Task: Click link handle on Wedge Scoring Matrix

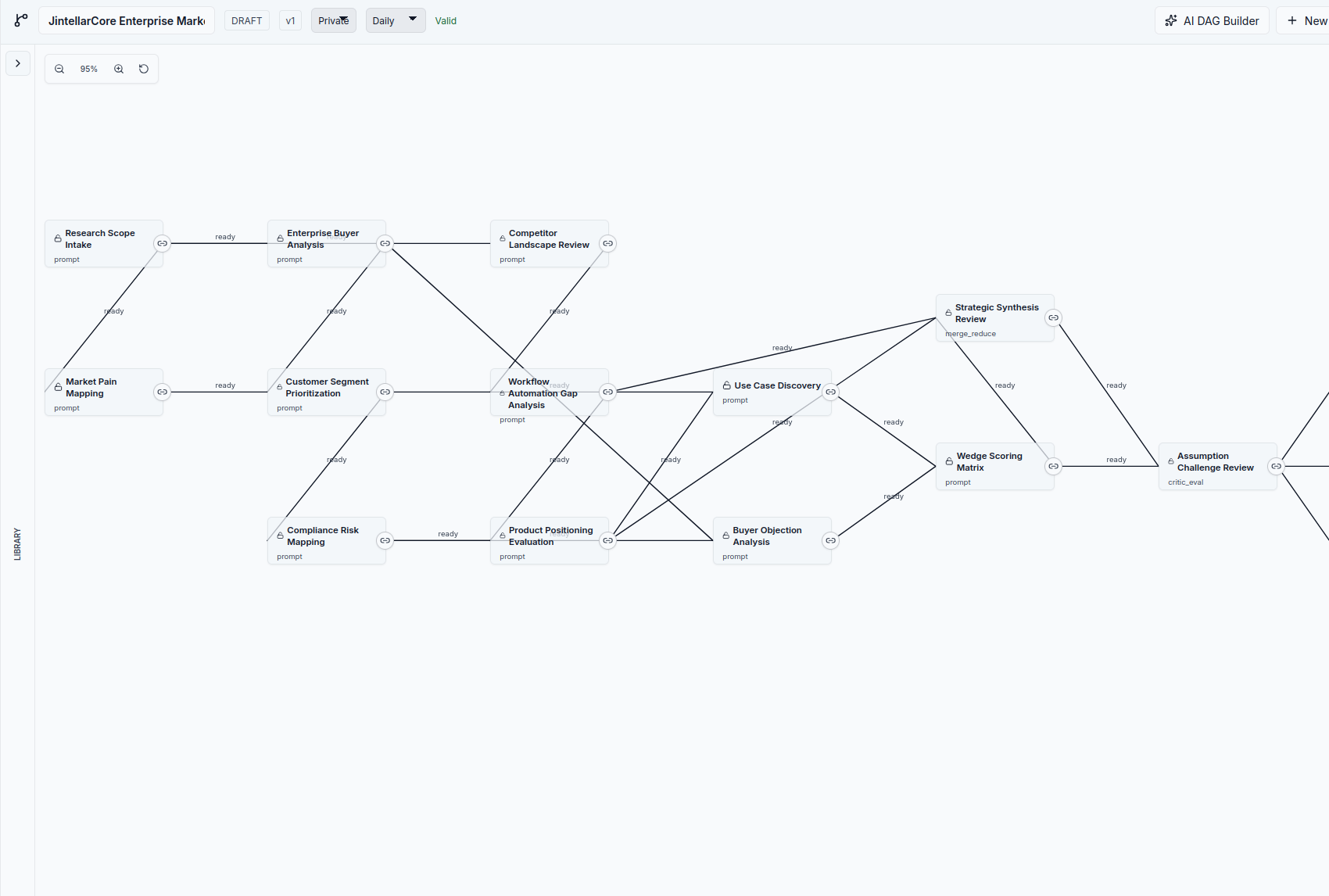Action: tap(1054, 466)
